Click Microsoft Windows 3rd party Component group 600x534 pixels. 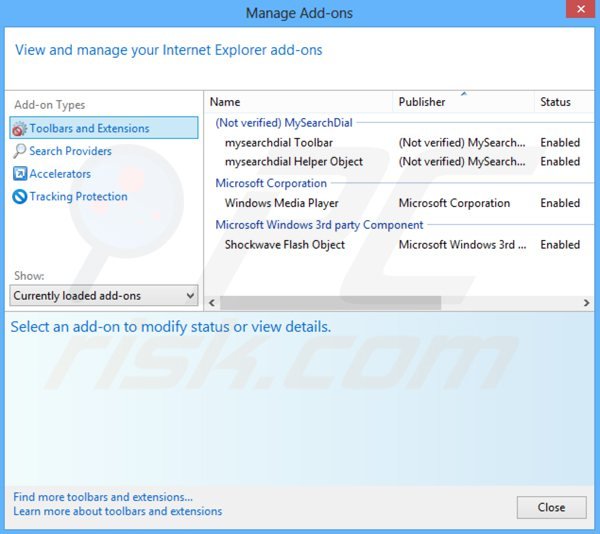[319, 225]
